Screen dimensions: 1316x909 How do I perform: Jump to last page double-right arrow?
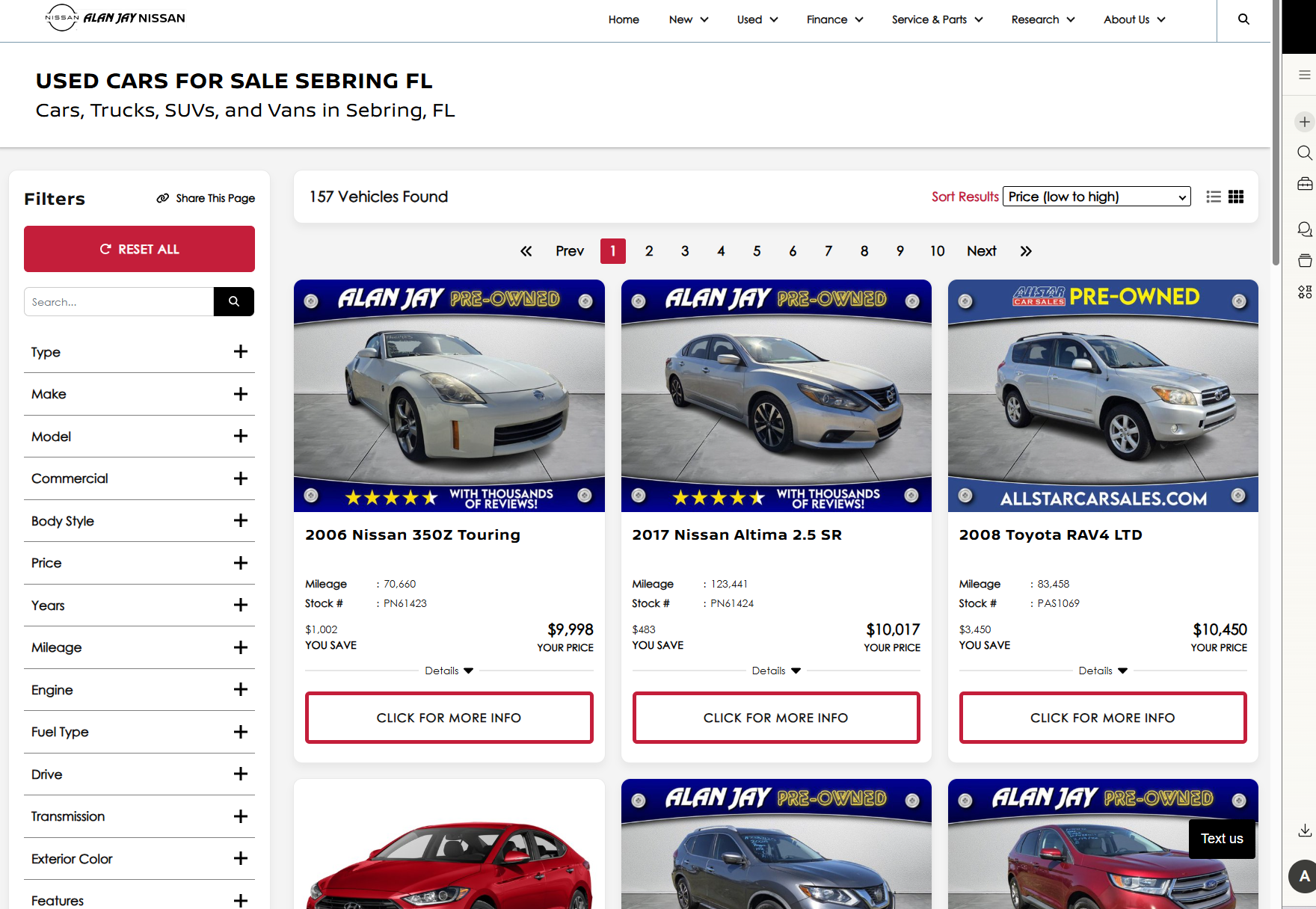click(1026, 251)
